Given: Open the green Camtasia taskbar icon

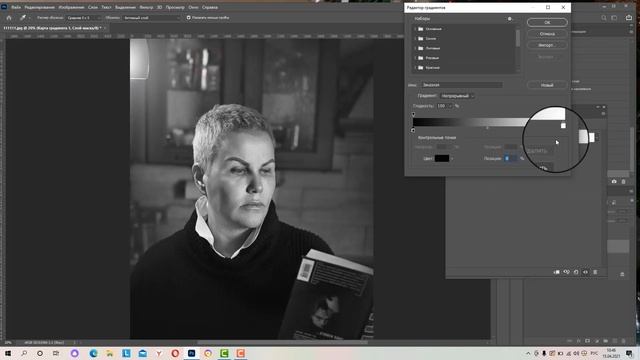Looking at the screenshot, I should (224, 353).
